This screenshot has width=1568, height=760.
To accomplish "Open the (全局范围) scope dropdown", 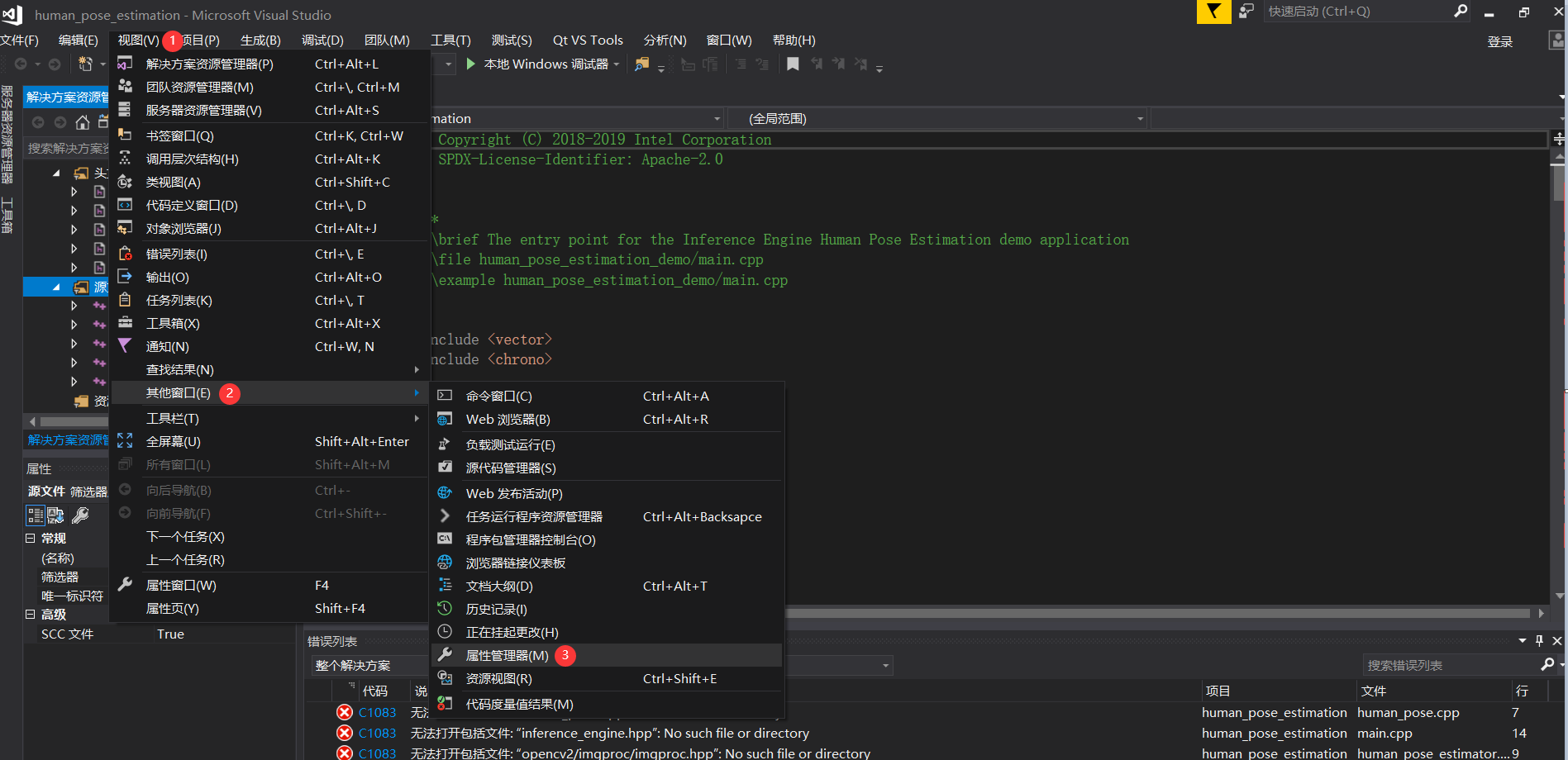I will click(x=937, y=118).
